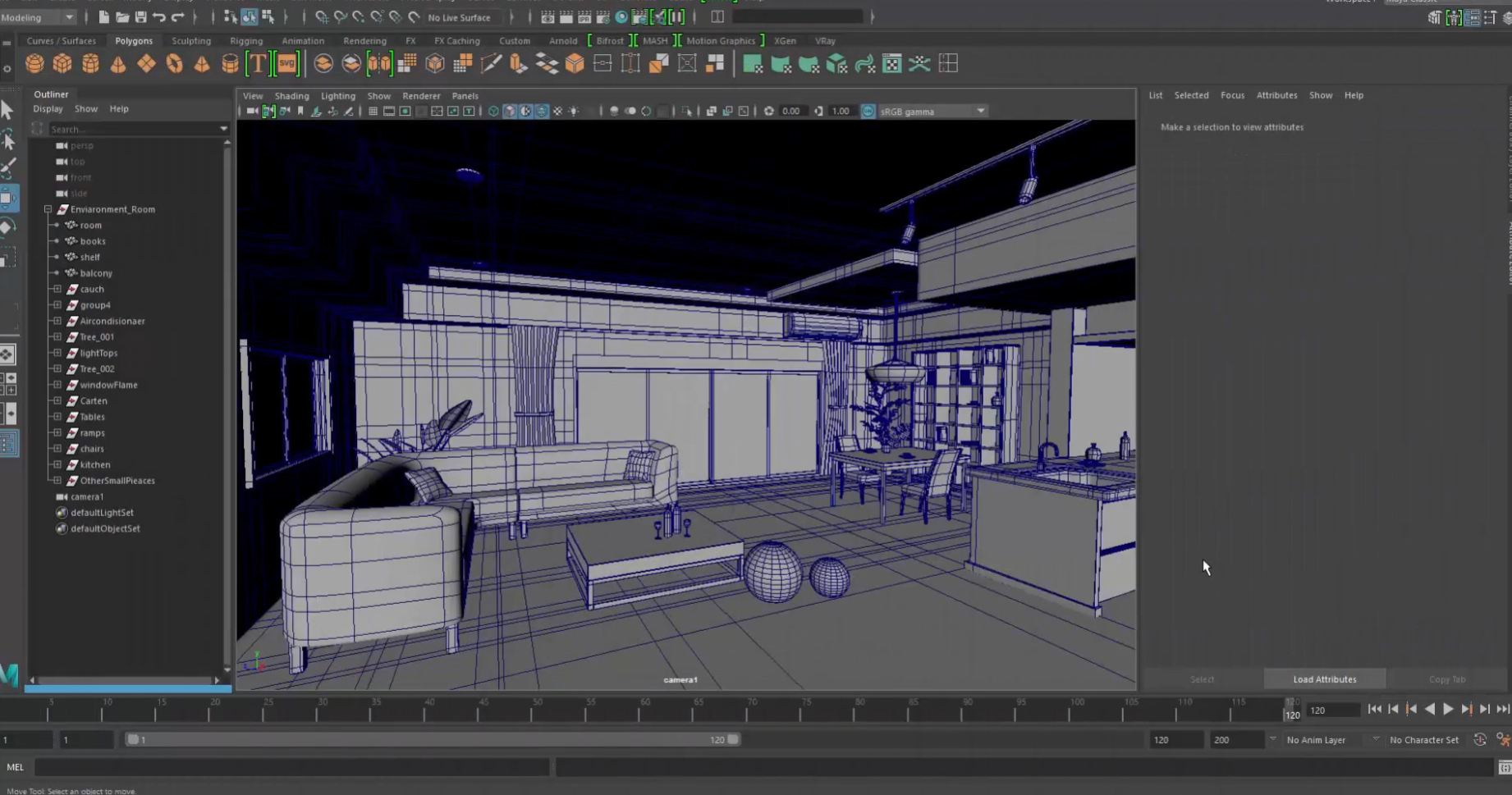Image resolution: width=1512 pixels, height=795 pixels.
Task: Select the Move tool in the toolbox
Action: click(x=8, y=197)
